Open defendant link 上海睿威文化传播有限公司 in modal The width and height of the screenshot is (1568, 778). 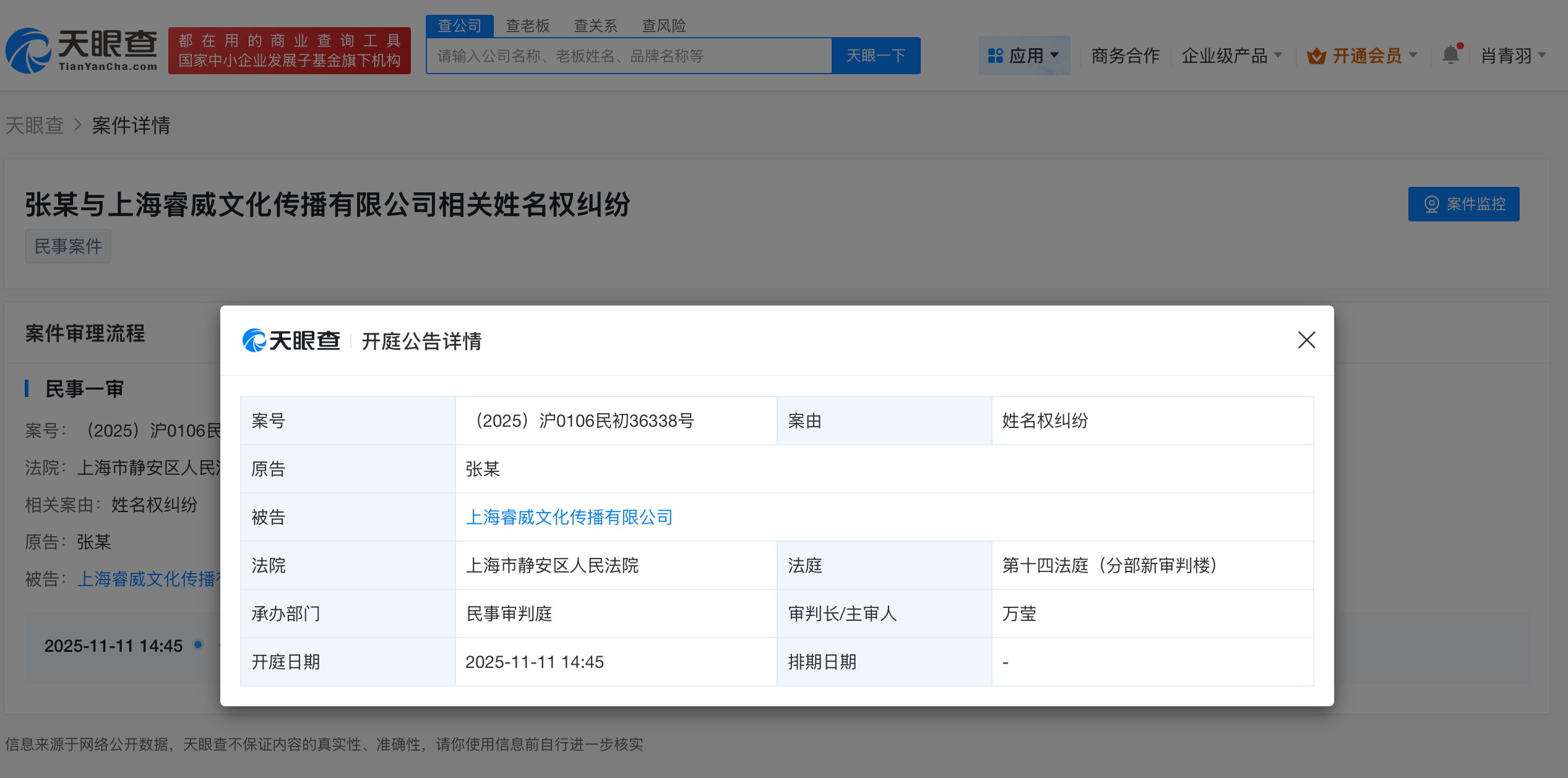click(569, 517)
